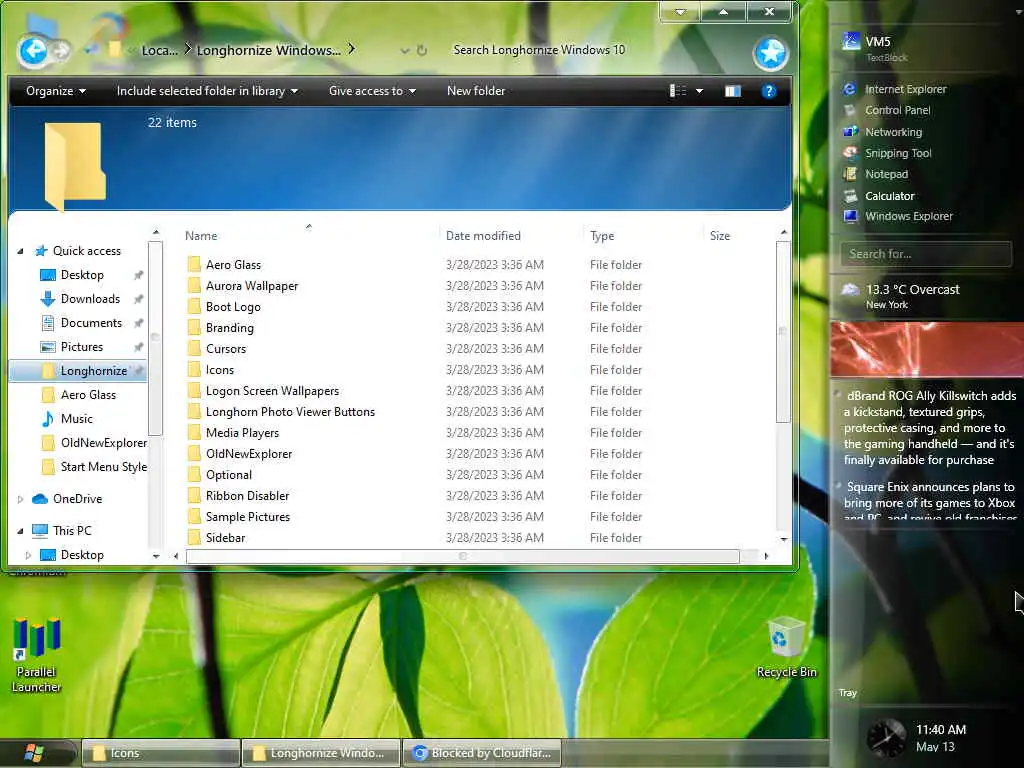Click the Search Longhornize Windows 10 field
The image size is (1024, 768).
point(539,50)
